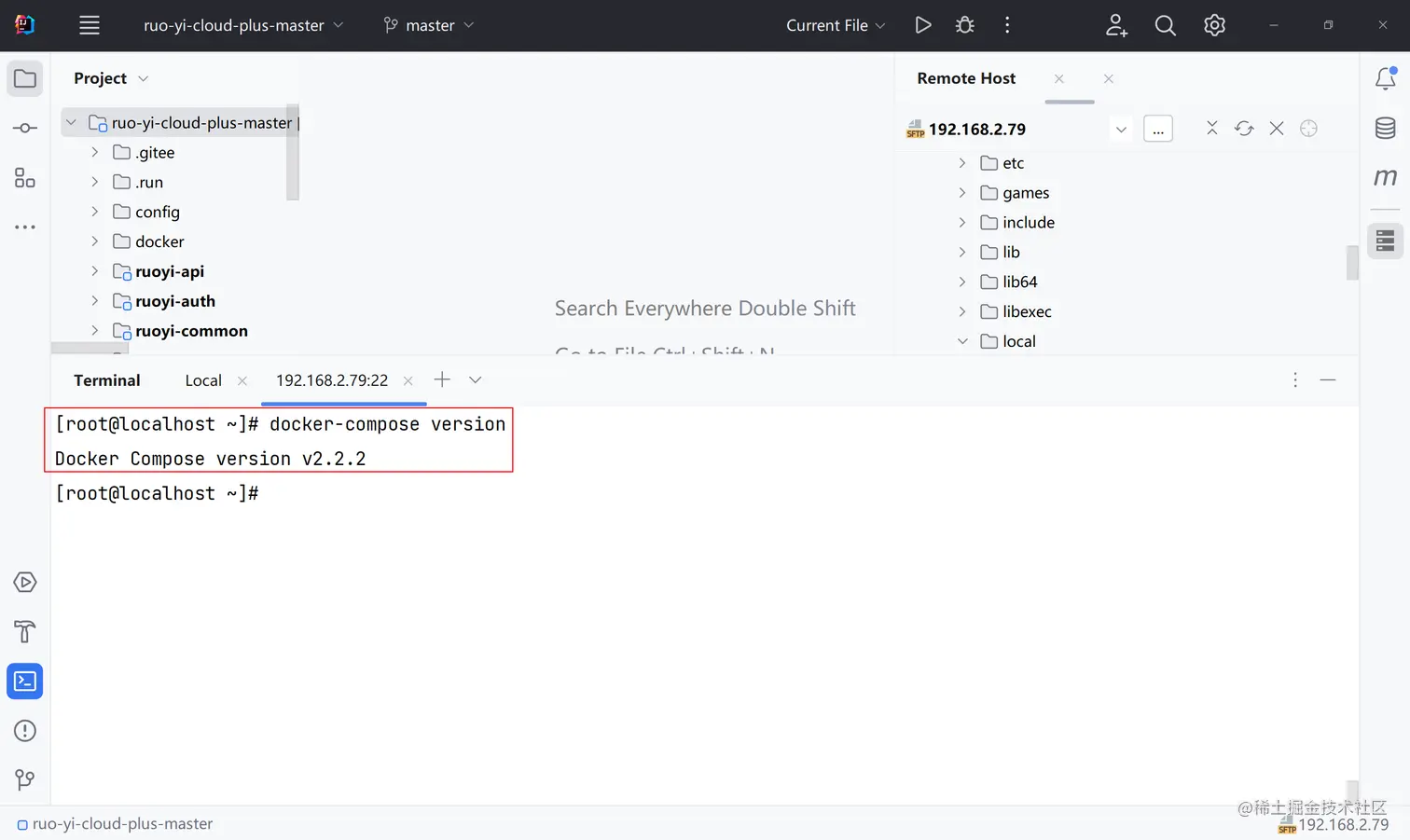
Task: Select the ruoyi-common module
Action: (x=191, y=331)
